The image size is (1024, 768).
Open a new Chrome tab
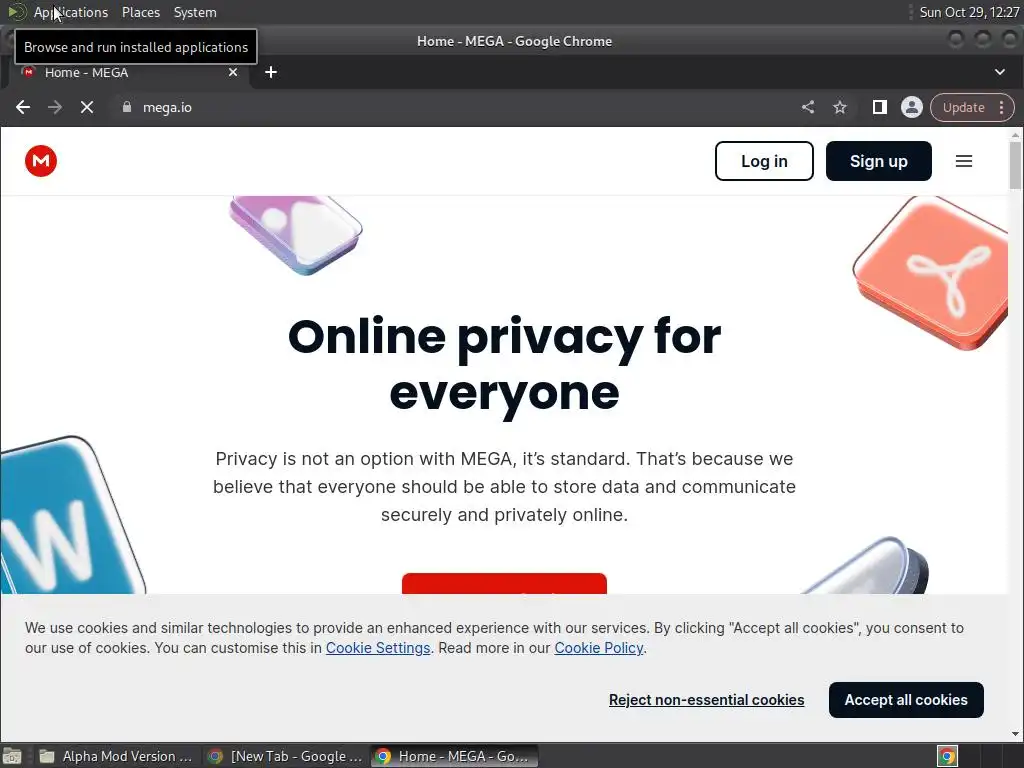pos(271,72)
